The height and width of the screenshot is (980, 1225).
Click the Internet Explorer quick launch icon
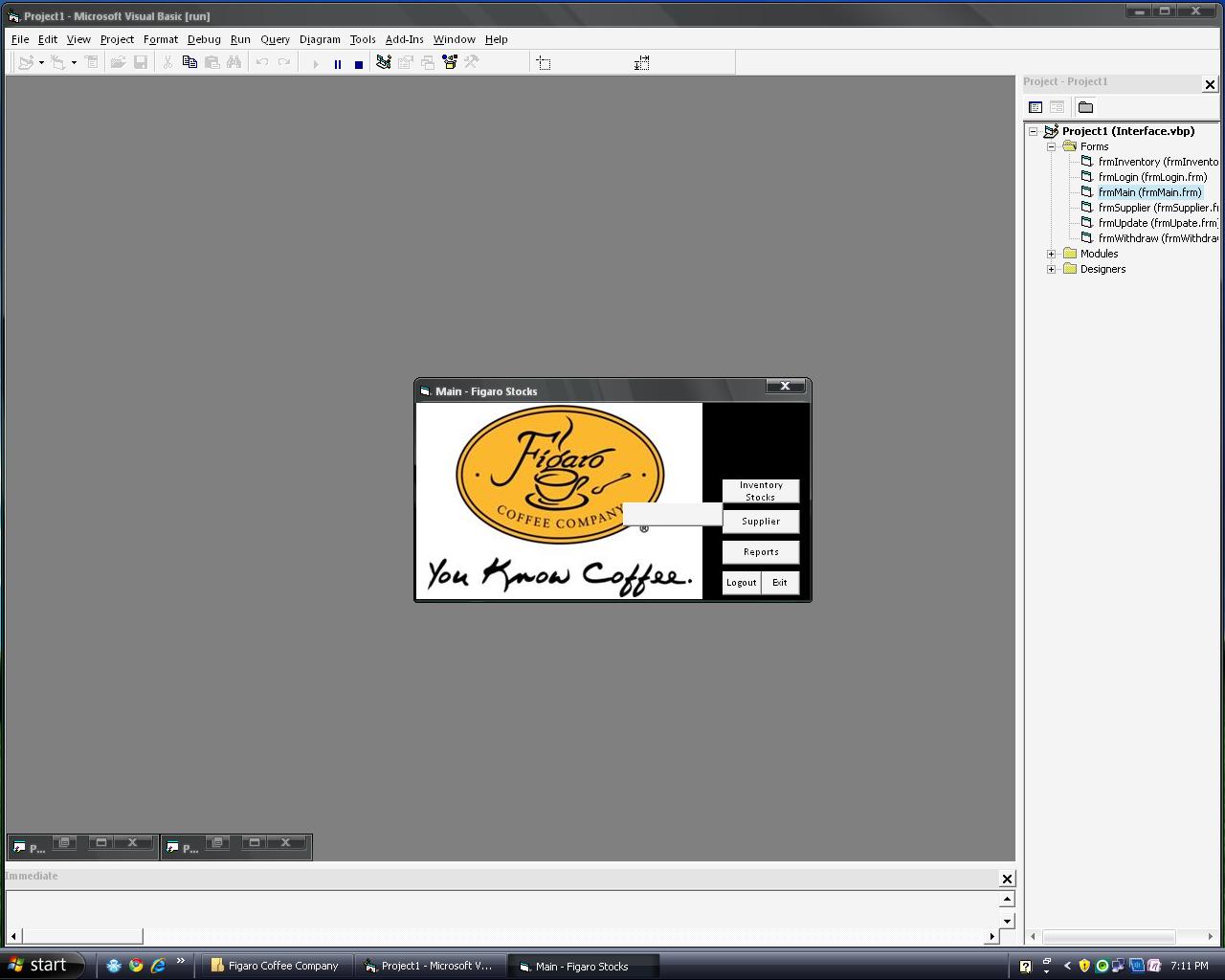158,966
